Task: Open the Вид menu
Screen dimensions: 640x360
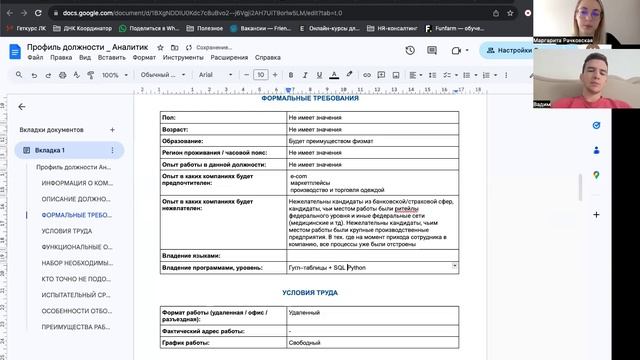Action: [x=85, y=58]
